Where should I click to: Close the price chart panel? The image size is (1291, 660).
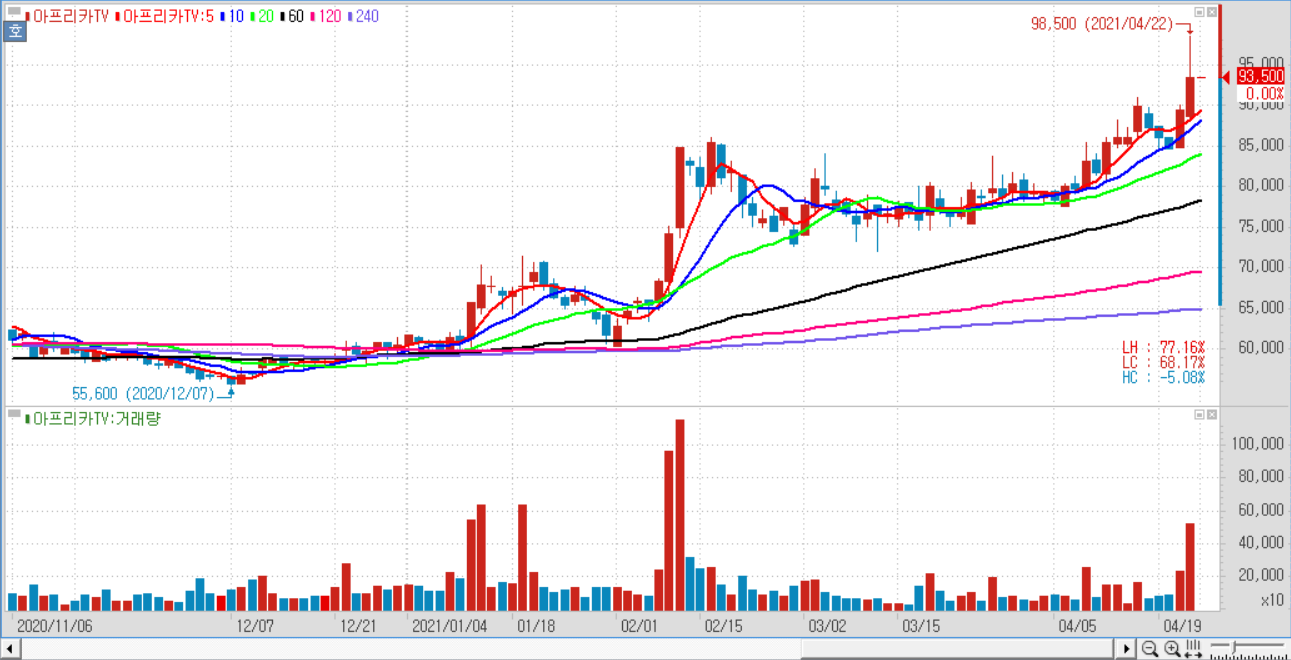pos(1211,13)
